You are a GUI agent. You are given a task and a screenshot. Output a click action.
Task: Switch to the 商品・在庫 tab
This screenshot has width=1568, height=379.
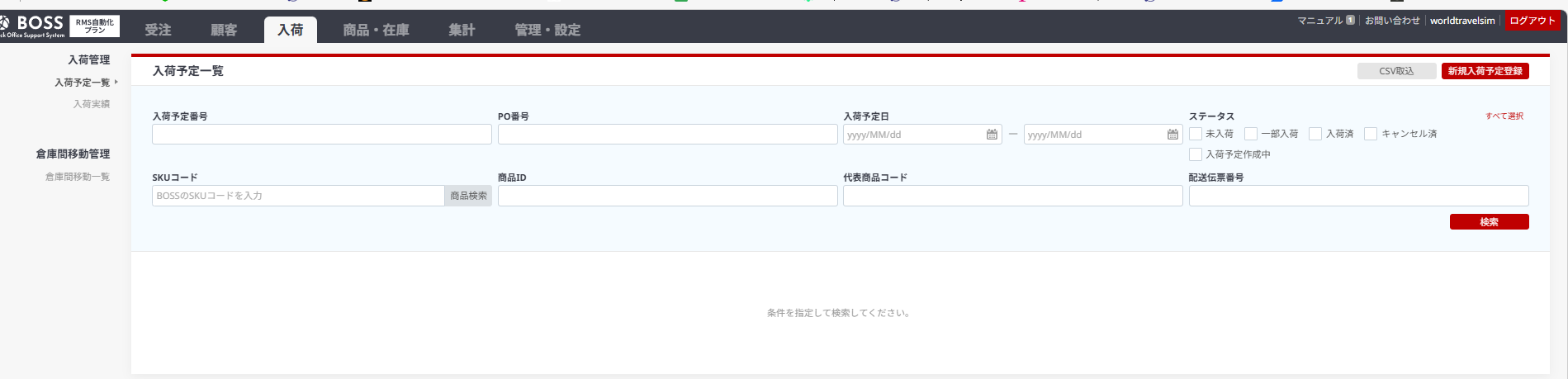pos(376,30)
